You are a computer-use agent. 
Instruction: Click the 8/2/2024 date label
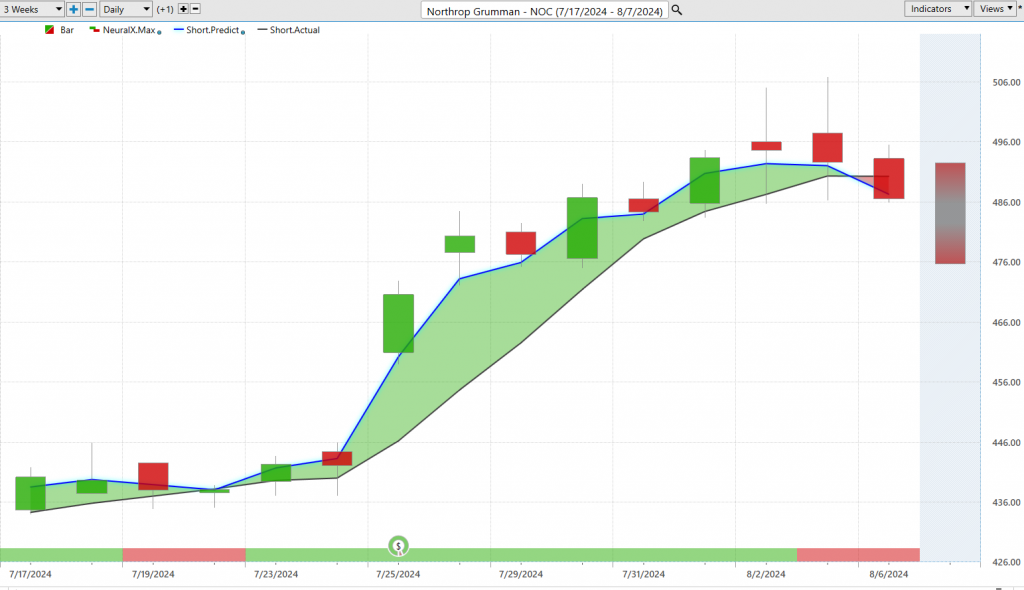coord(766,574)
